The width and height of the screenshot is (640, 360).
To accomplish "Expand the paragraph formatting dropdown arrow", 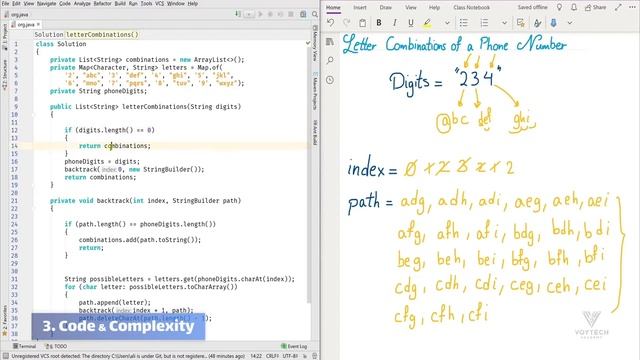I will tap(504, 23).
